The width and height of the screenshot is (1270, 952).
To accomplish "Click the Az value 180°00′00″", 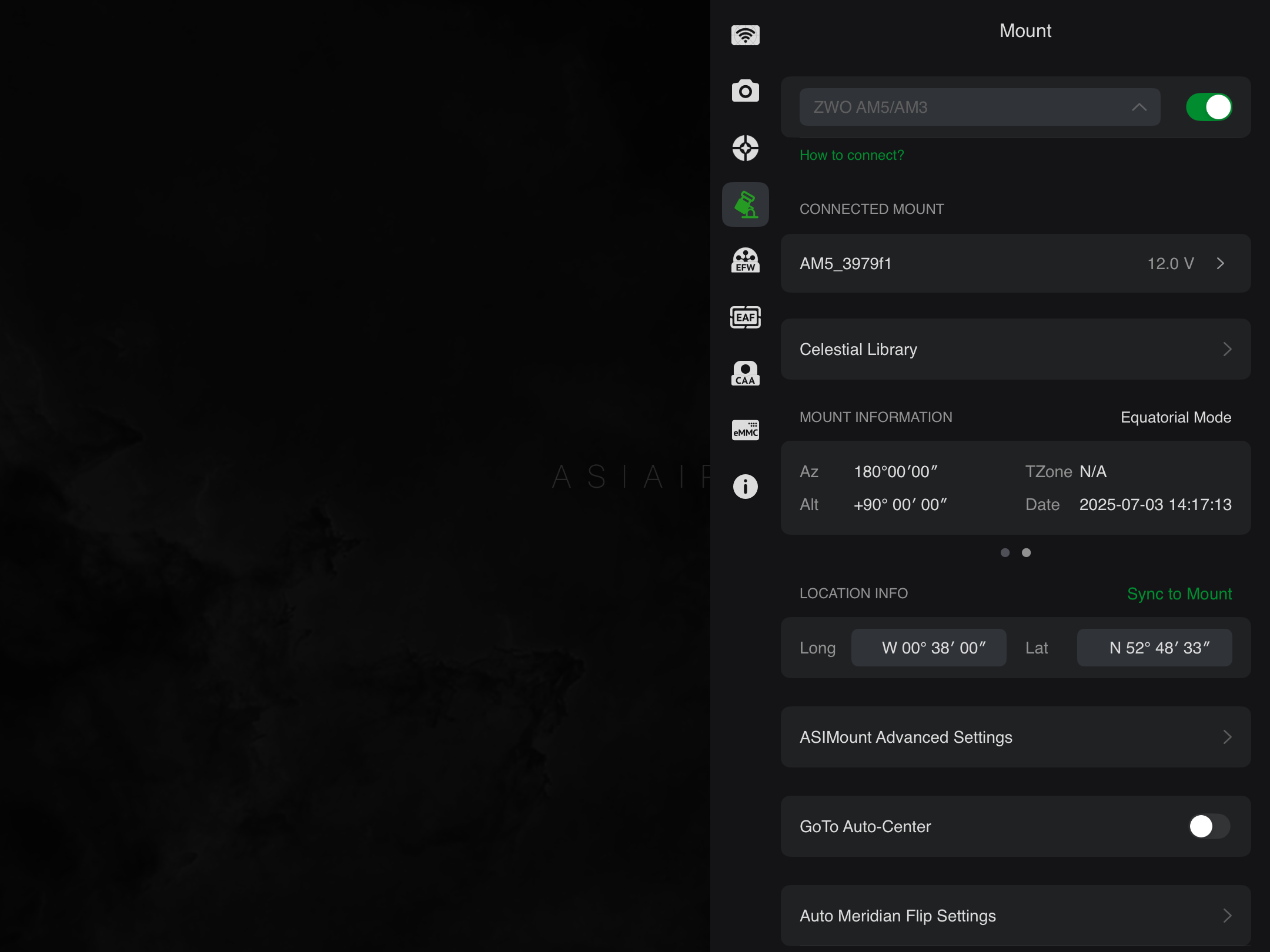I will point(895,471).
